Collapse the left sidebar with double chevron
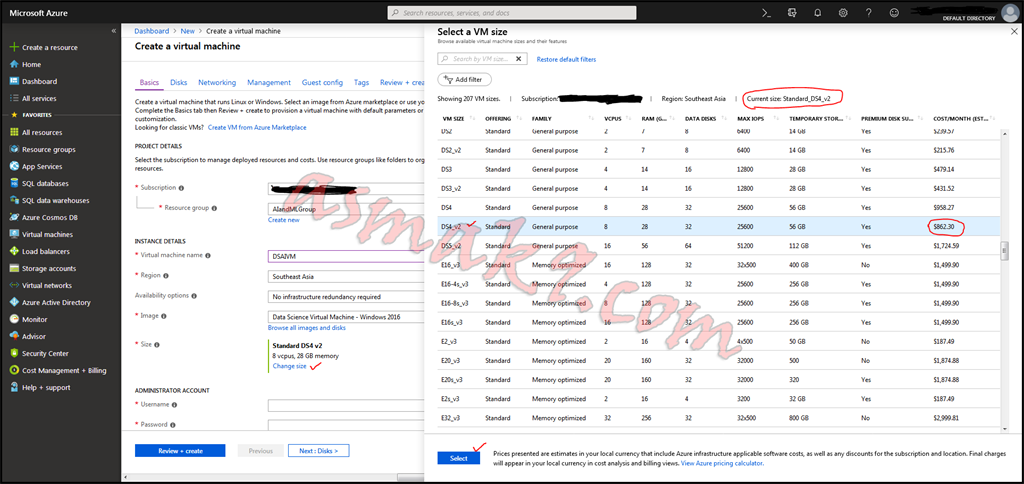This screenshot has height=484, width=1024. (x=114, y=31)
